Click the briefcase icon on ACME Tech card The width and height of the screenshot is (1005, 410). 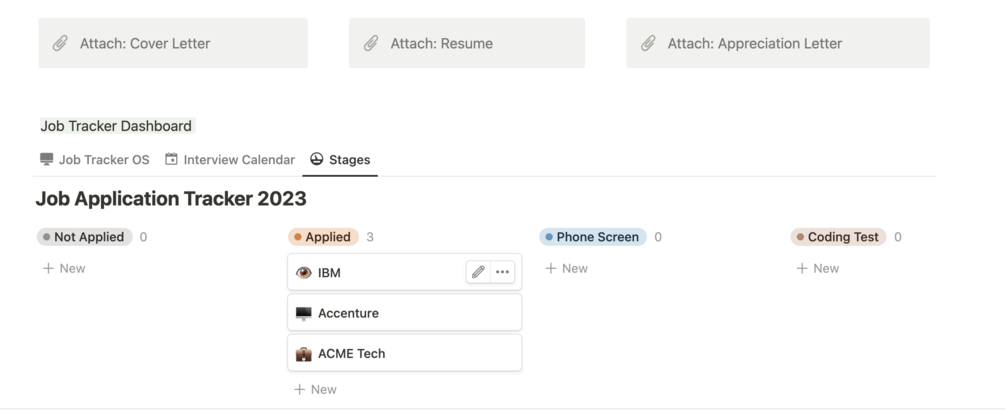[304, 354]
